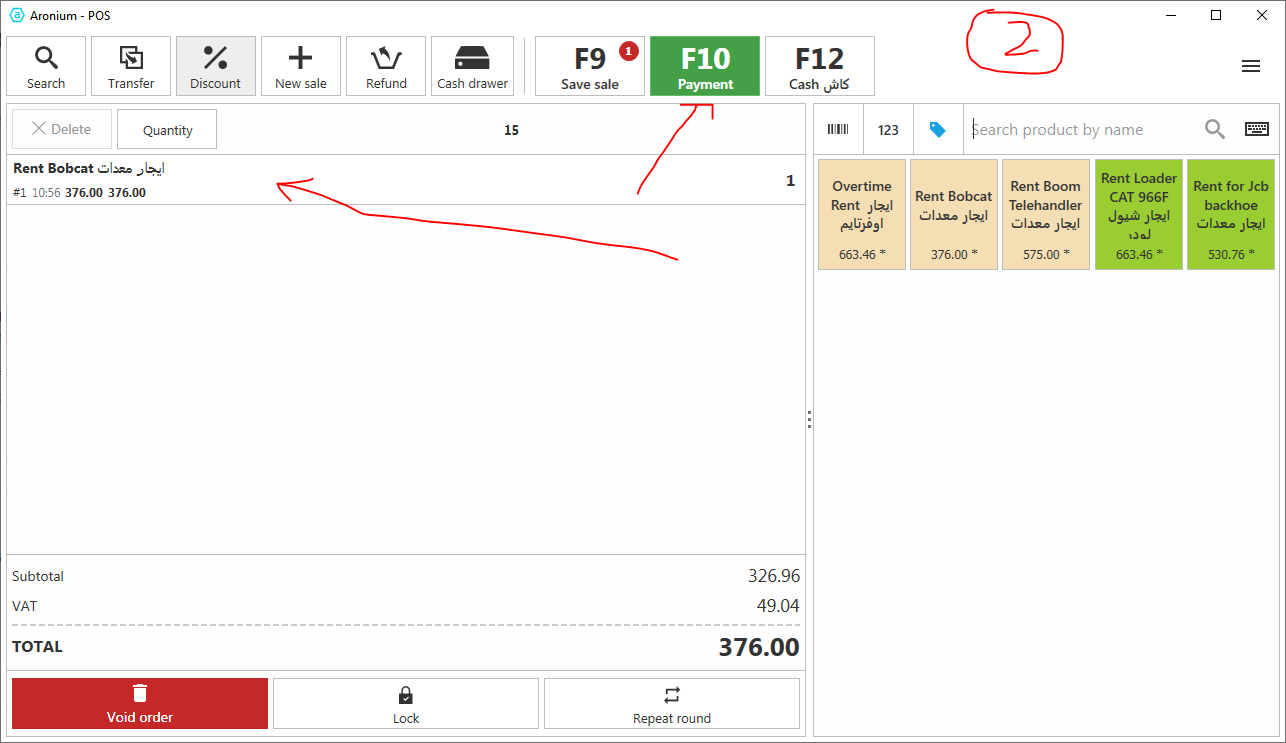Open the hamburger main menu
1286x743 pixels.
[1250, 66]
